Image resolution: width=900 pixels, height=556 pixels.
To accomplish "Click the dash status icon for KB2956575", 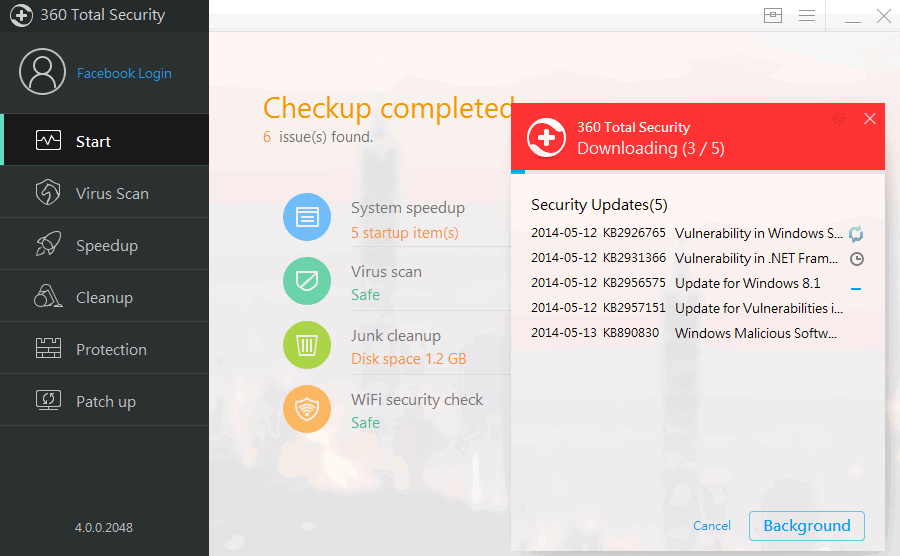I will coord(856,289).
